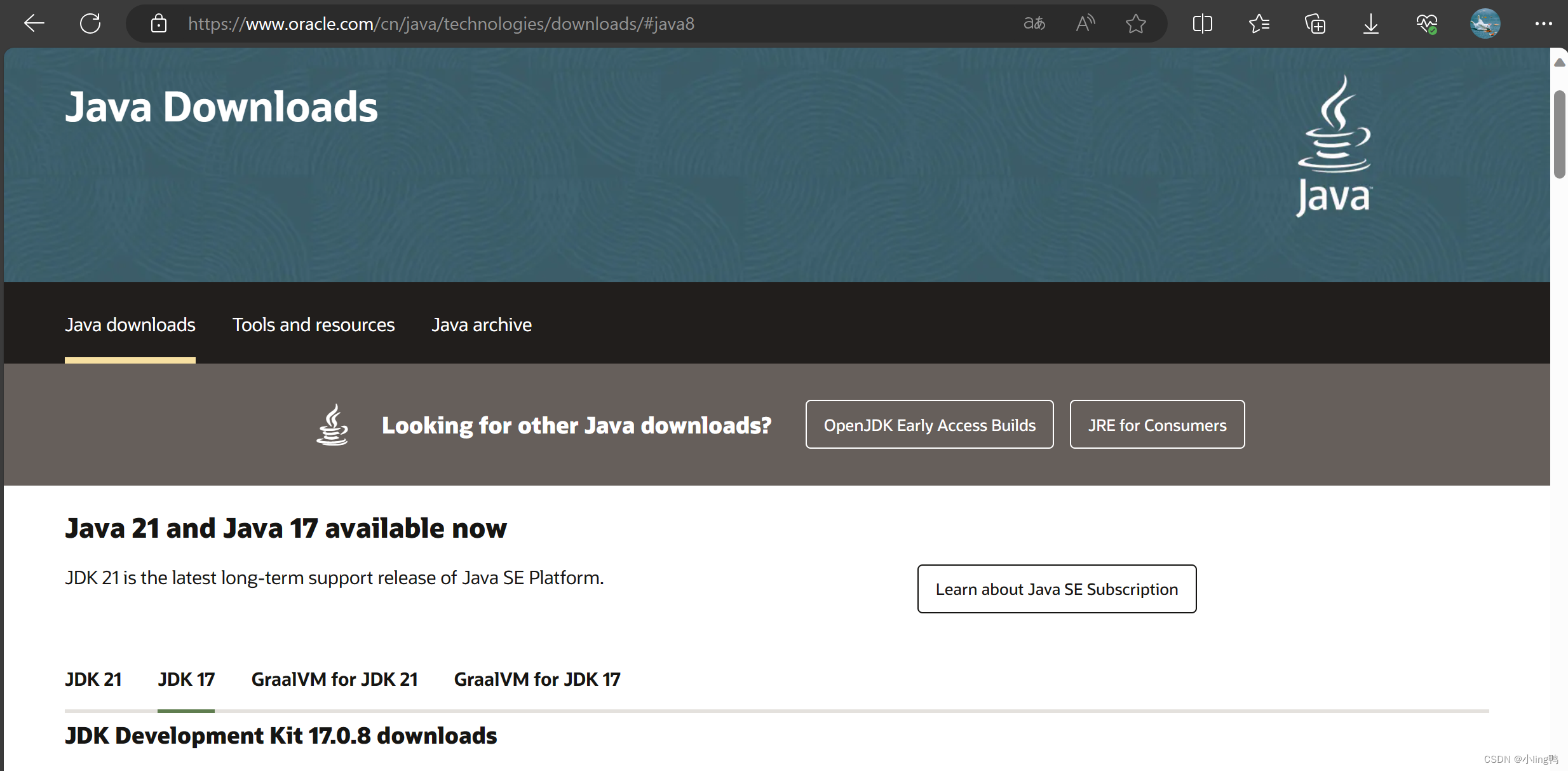1568x771 pixels.
Task: Select GraalVM for JDK 21 tab
Action: click(334, 679)
